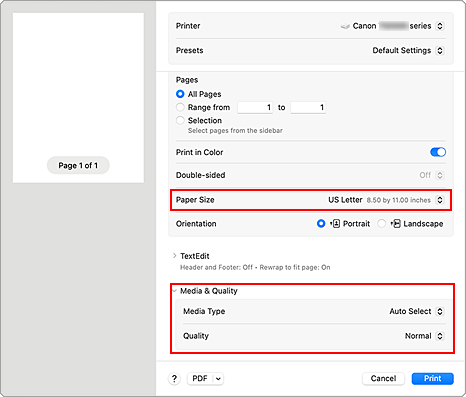The image size is (466, 397).
Task: Choose the Portrait orientation radio button
Action: 321,224
